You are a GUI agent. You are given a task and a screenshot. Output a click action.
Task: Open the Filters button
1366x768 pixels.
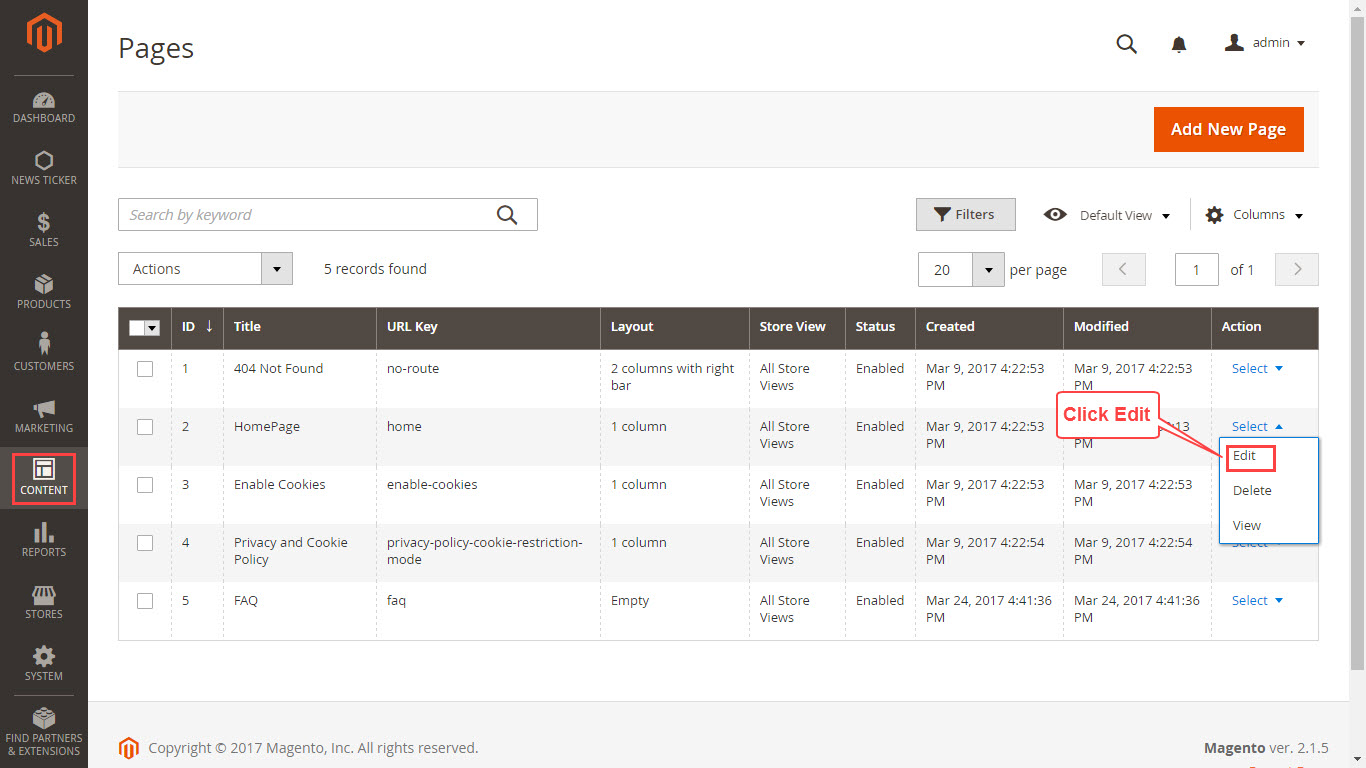(966, 214)
